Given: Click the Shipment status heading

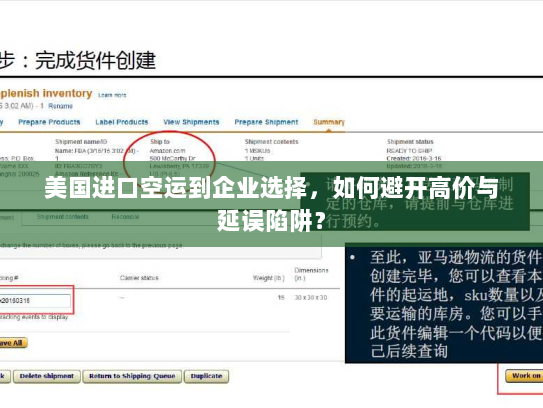Looking at the screenshot, I should coord(410,142).
